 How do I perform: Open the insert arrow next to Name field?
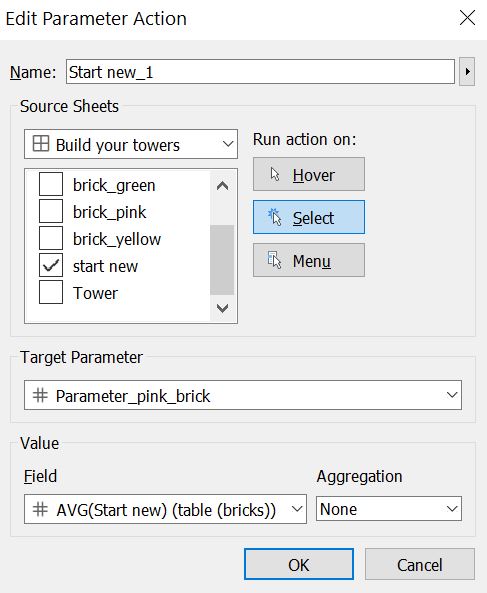tap(467, 71)
